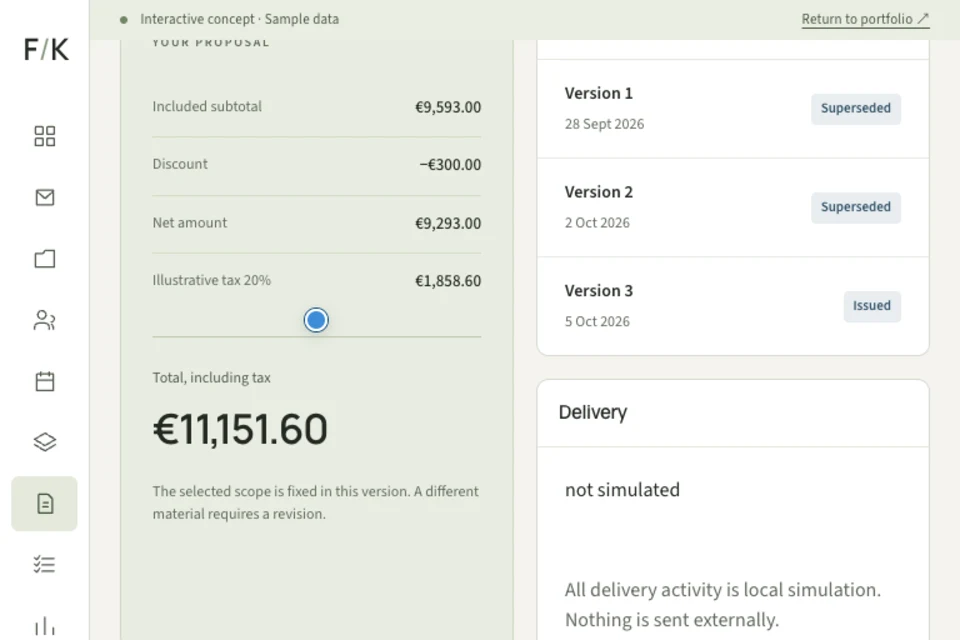Open the mail inbox icon
Viewport: 960px width, 640px height.
click(x=45, y=197)
